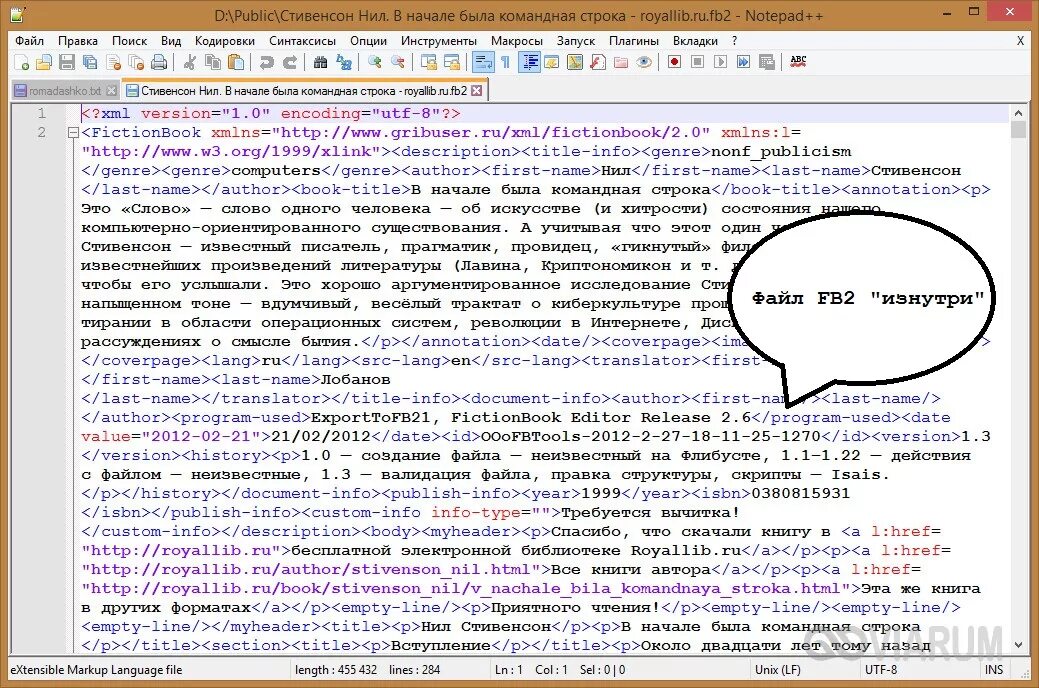Screen dimensions: 1039x688
Task: Click line number 1 in the margin
Action: coord(42,113)
